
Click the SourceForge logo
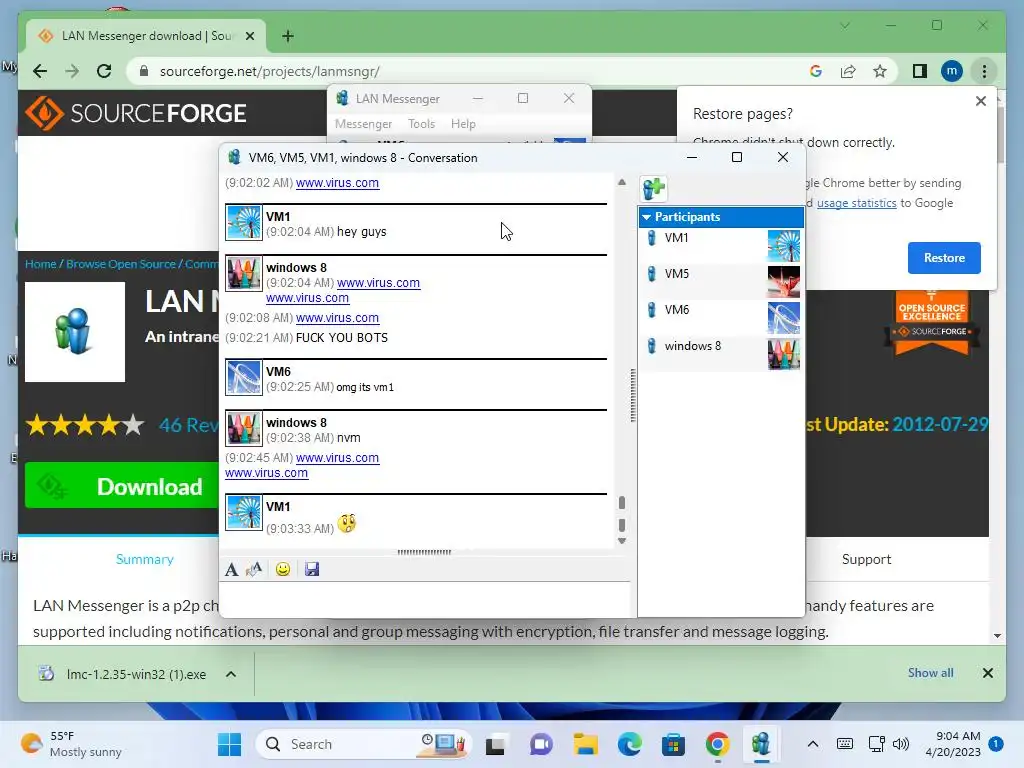point(136,113)
